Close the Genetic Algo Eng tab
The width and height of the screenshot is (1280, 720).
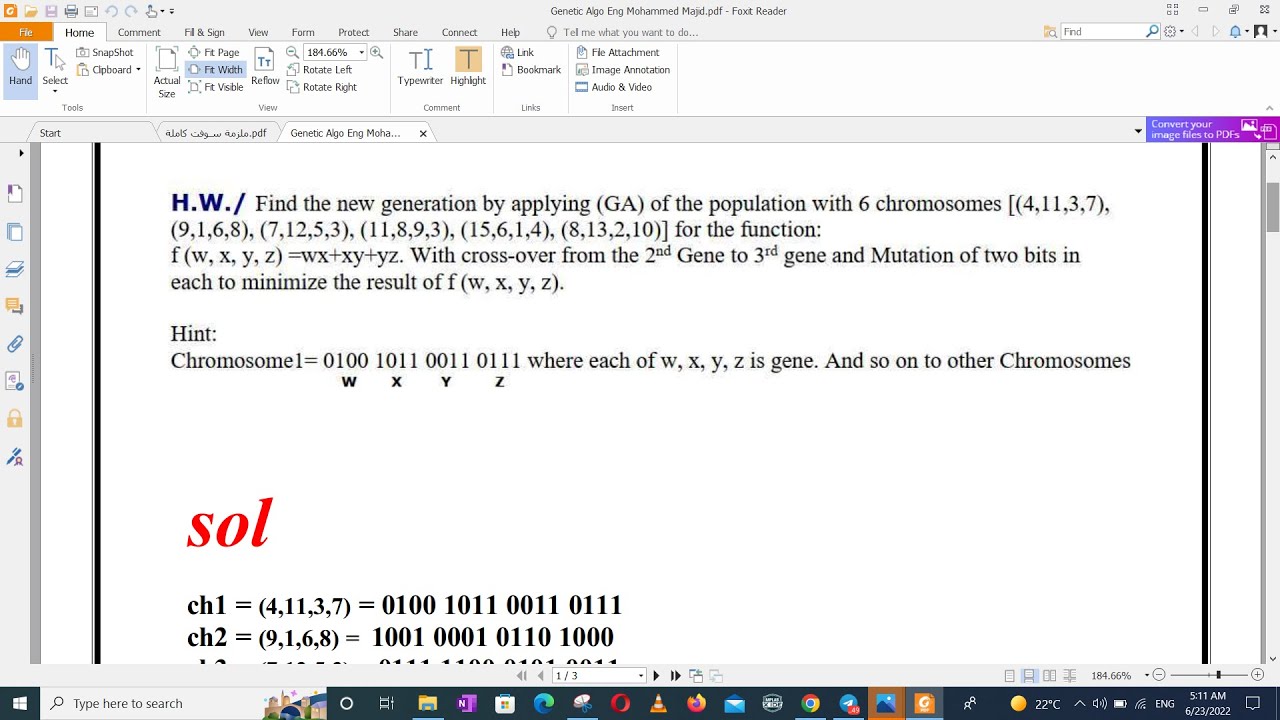[423, 133]
